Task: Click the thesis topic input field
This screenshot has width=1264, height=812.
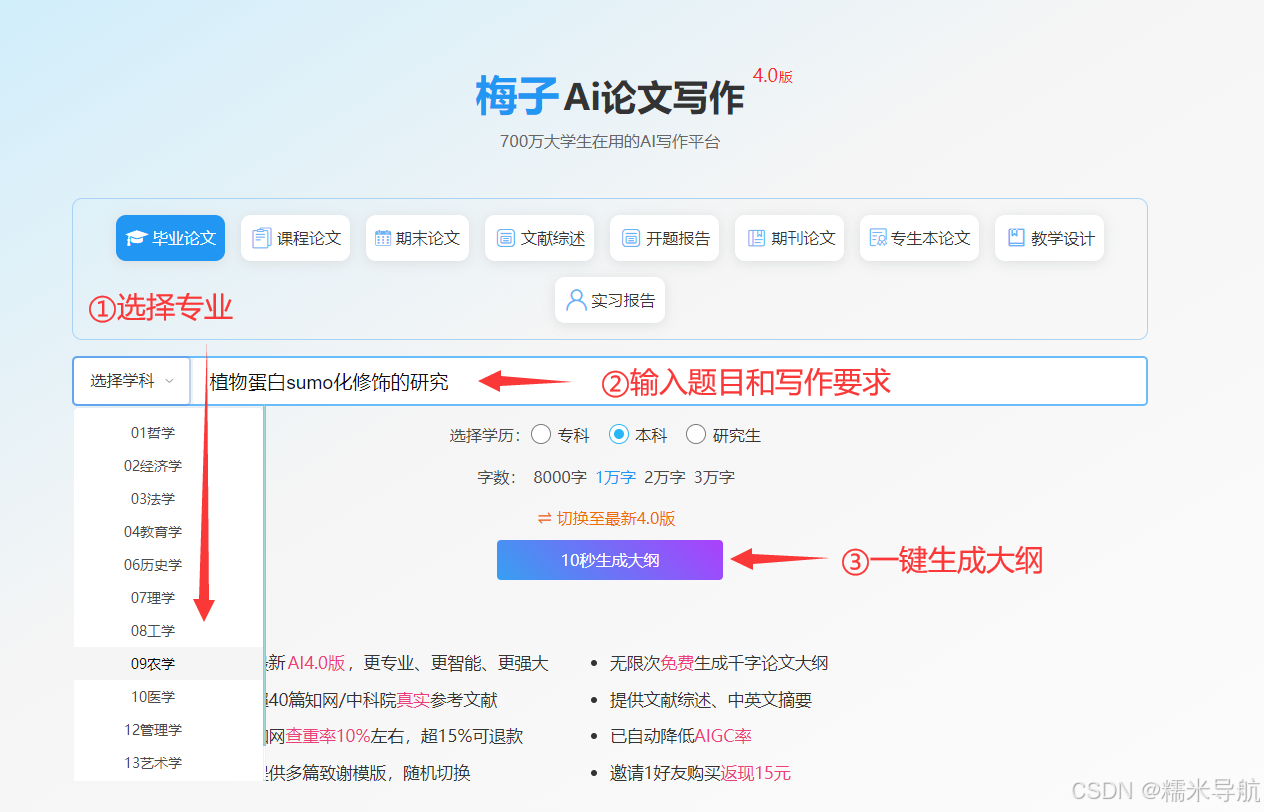Action: pyautogui.click(x=669, y=381)
